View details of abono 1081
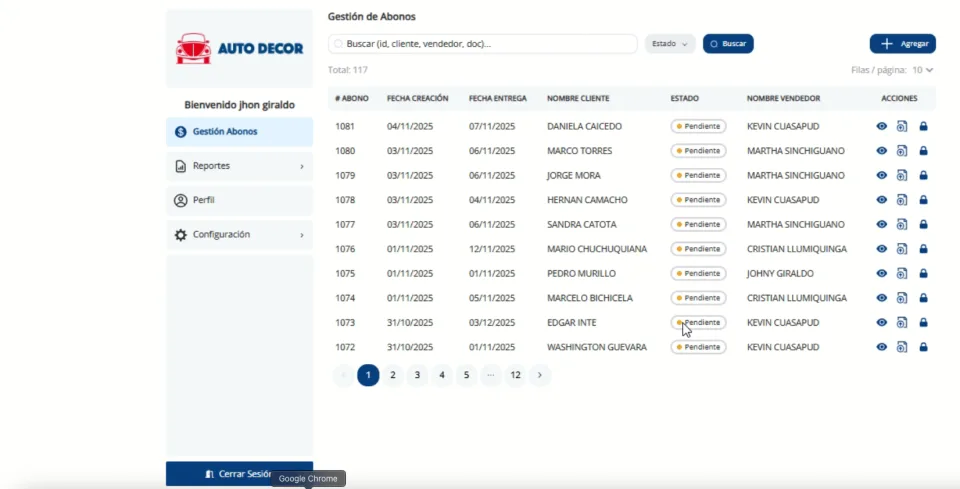This screenshot has width=960, height=489. click(x=882, y=126)
